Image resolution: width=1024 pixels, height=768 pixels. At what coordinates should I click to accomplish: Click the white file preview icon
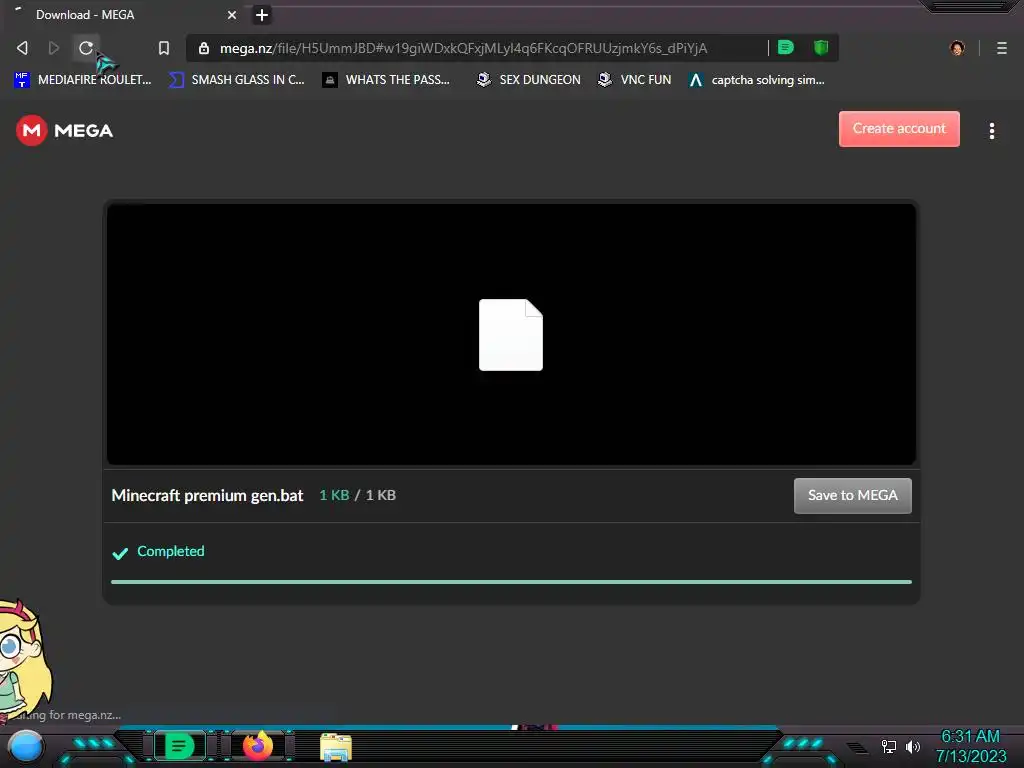(511, 335)
